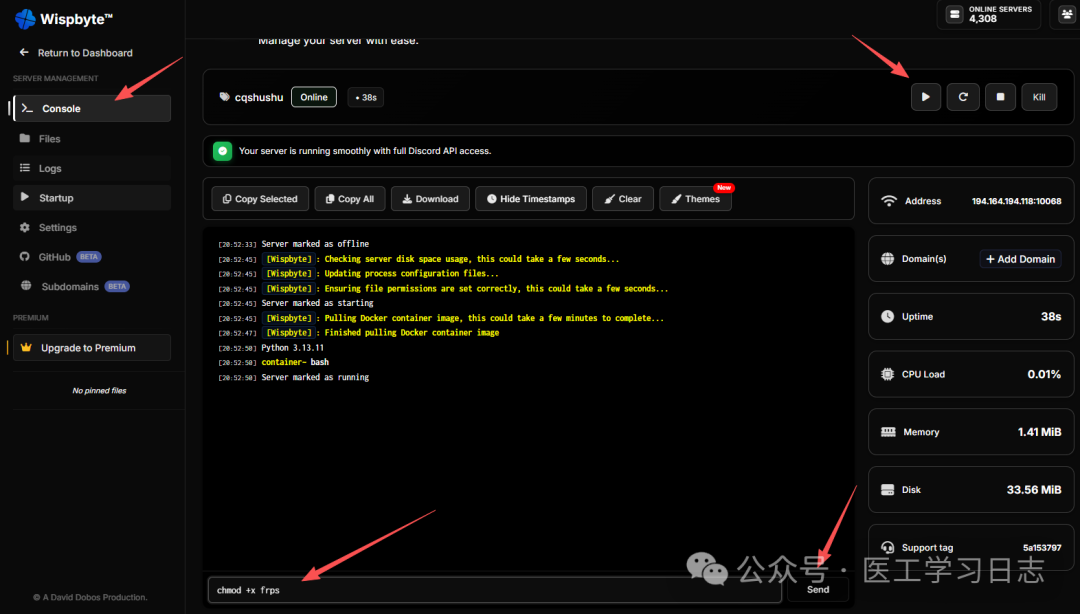Click log line 'Finished pulling Docker container image'

(412, 333)
